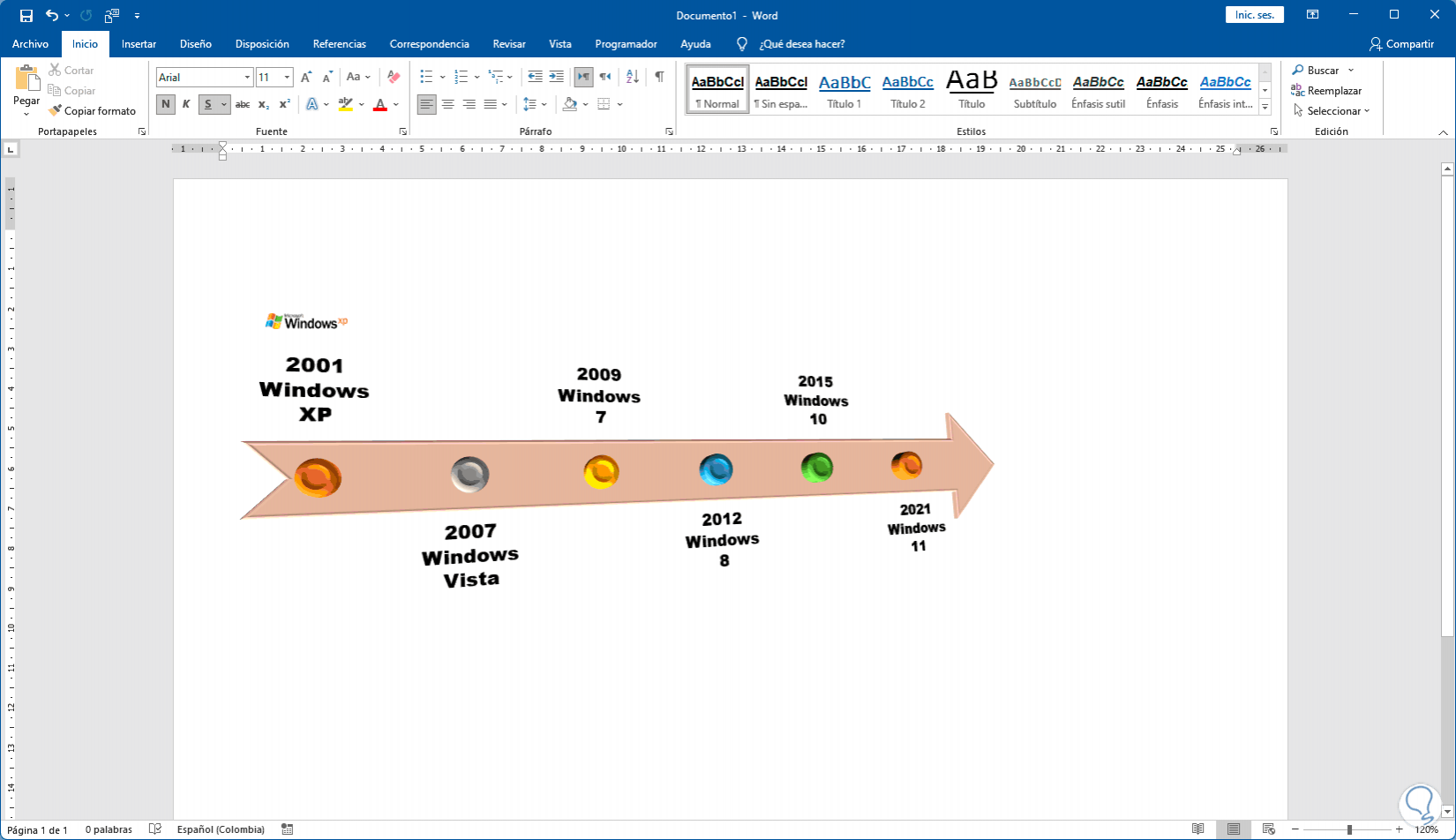Image resolution: width=1456 pixels, height=840 pixels.
Task: Open the line spacing options
Action: point(535,104)
